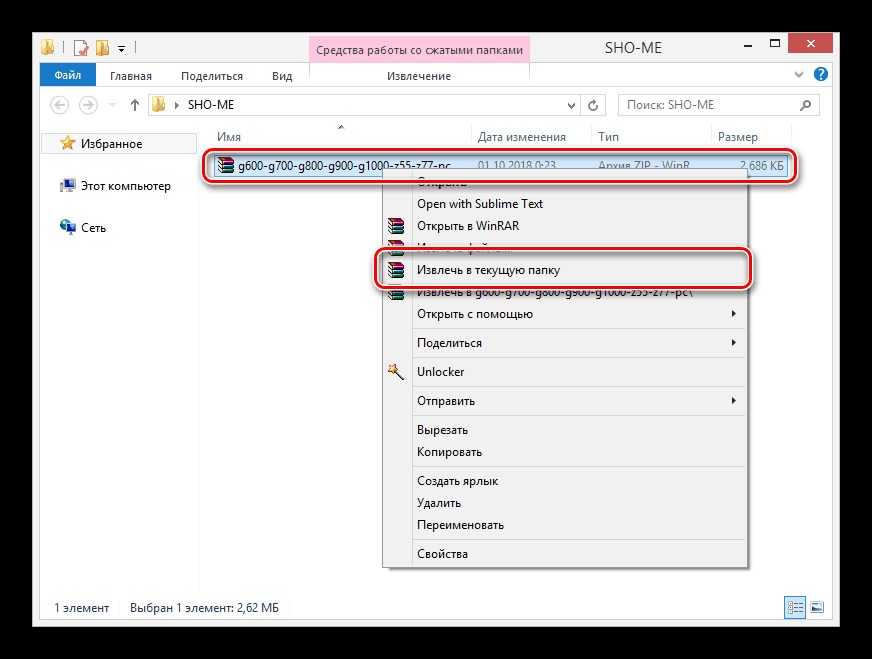Open the 'Этот компьютер' location

pyautogui.click(x=125, y=186)
